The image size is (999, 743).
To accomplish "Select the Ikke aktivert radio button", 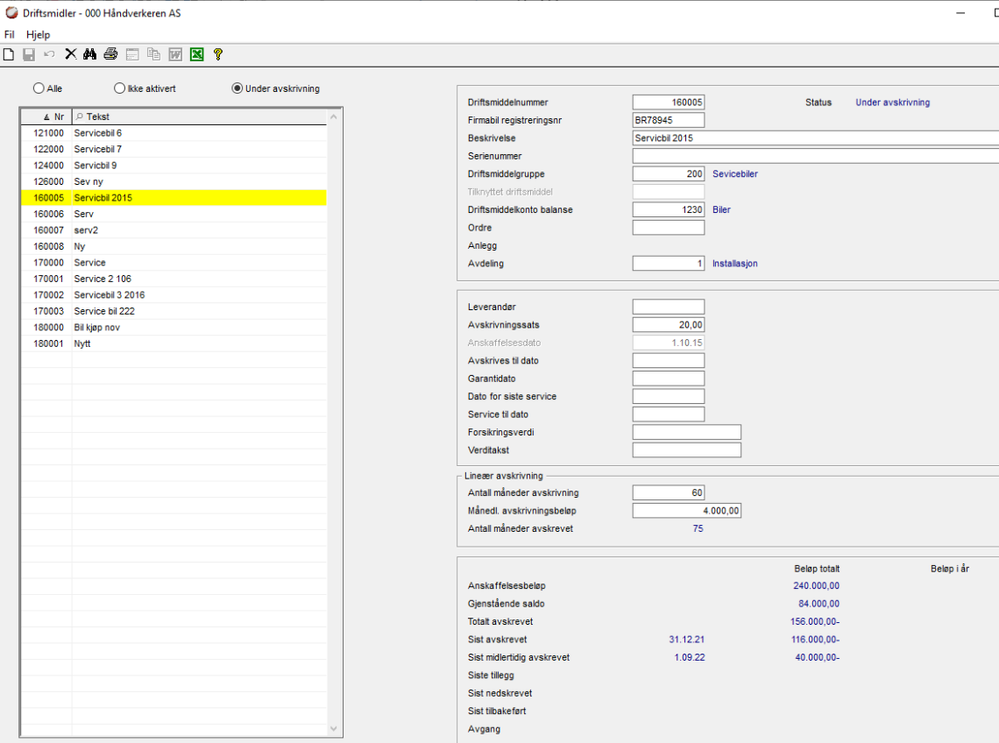I will tap(120, 88).
